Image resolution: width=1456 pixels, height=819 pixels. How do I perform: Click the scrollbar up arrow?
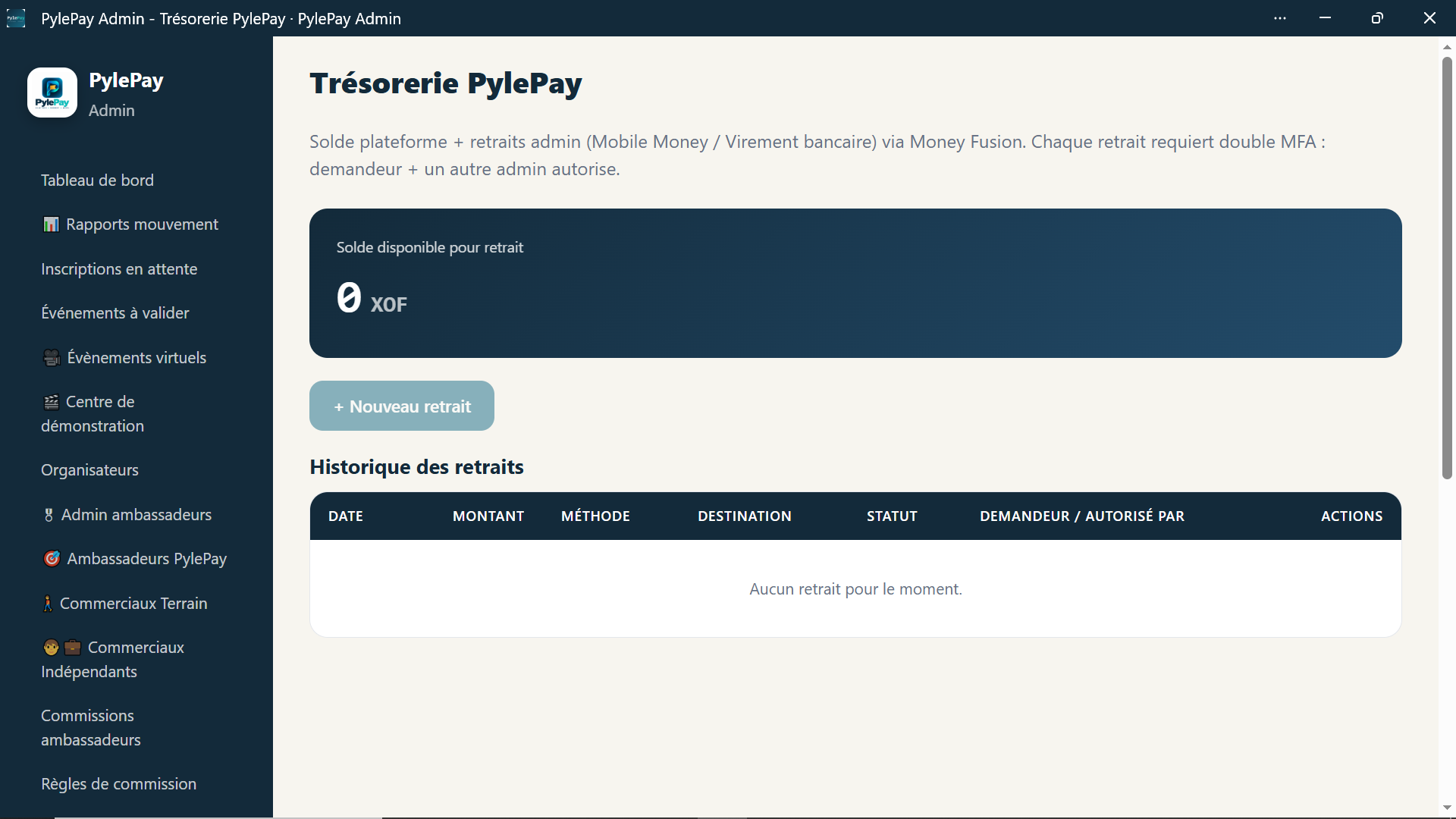click(x=1447, y=46)
